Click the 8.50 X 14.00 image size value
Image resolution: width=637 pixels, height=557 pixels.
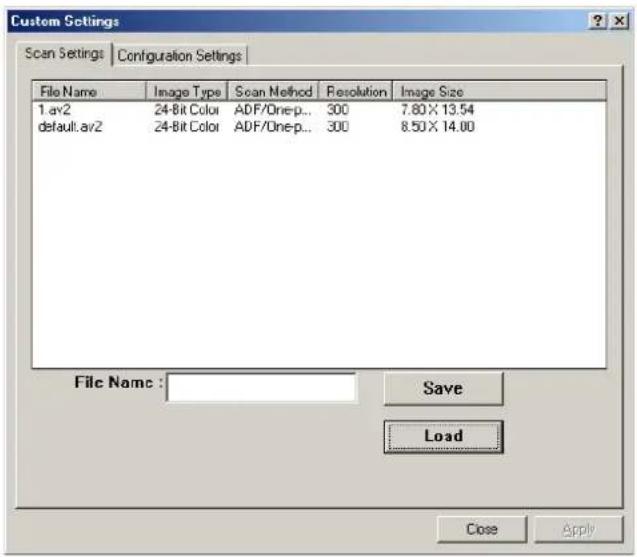click(x=438, y=126)
